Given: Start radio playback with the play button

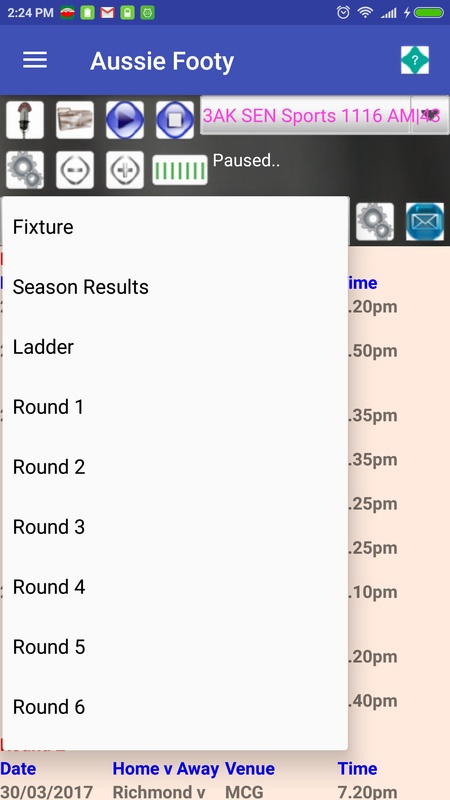Looking at the screenshot, I should coord(125,120).
